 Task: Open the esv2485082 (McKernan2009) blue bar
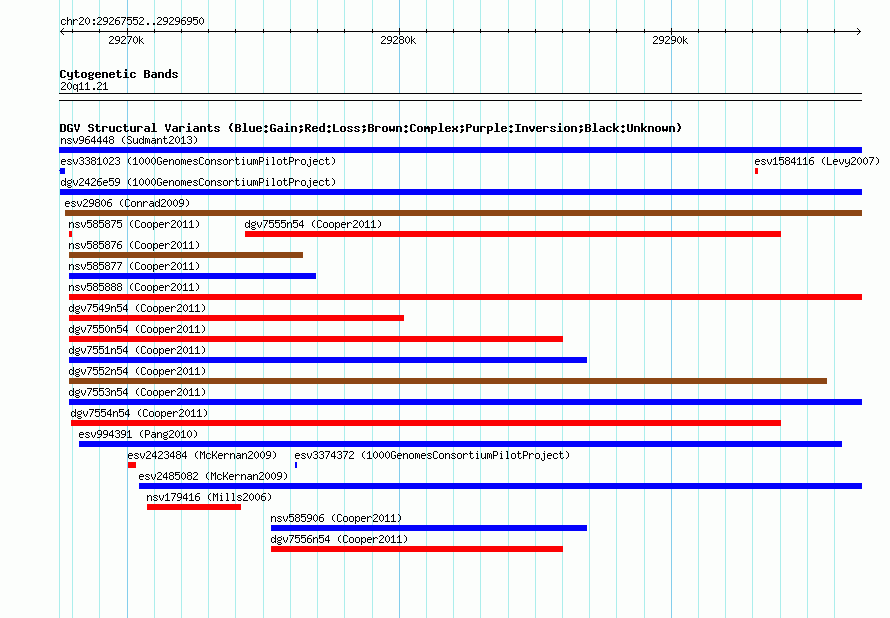pos(501,486)
